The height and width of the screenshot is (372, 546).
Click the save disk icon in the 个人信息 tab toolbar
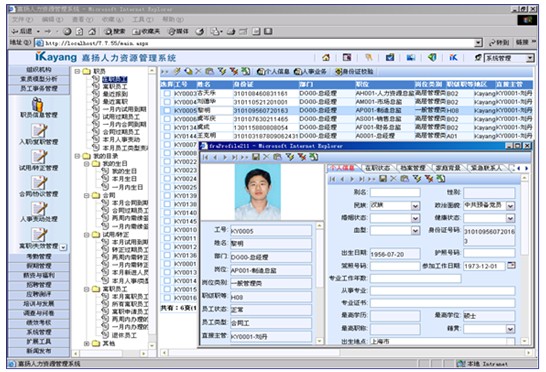(383, 179)
